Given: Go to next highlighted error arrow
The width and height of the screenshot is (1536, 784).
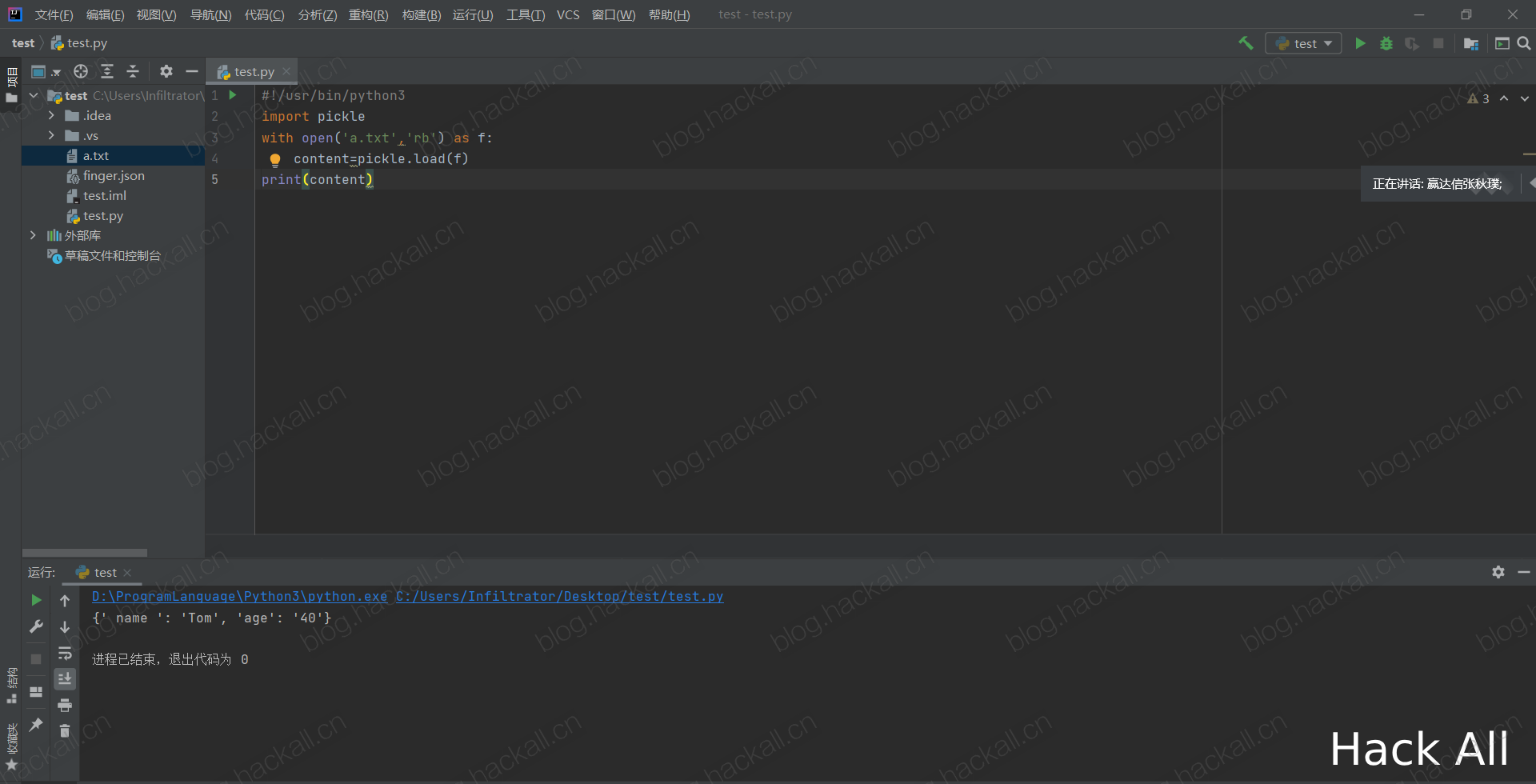Looking at the screenshot, I should click(1525, 98).
